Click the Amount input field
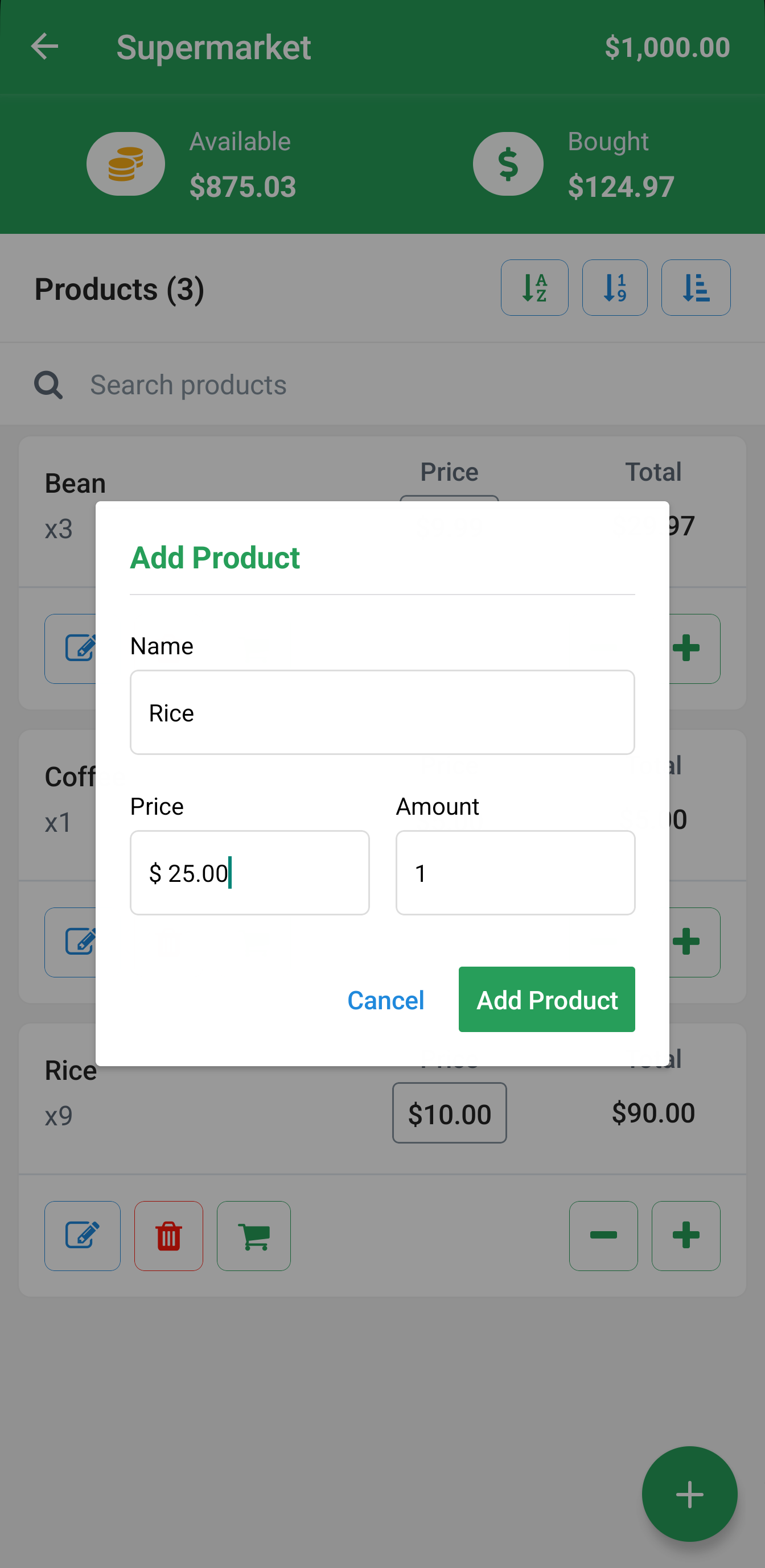 coord(515,873)
